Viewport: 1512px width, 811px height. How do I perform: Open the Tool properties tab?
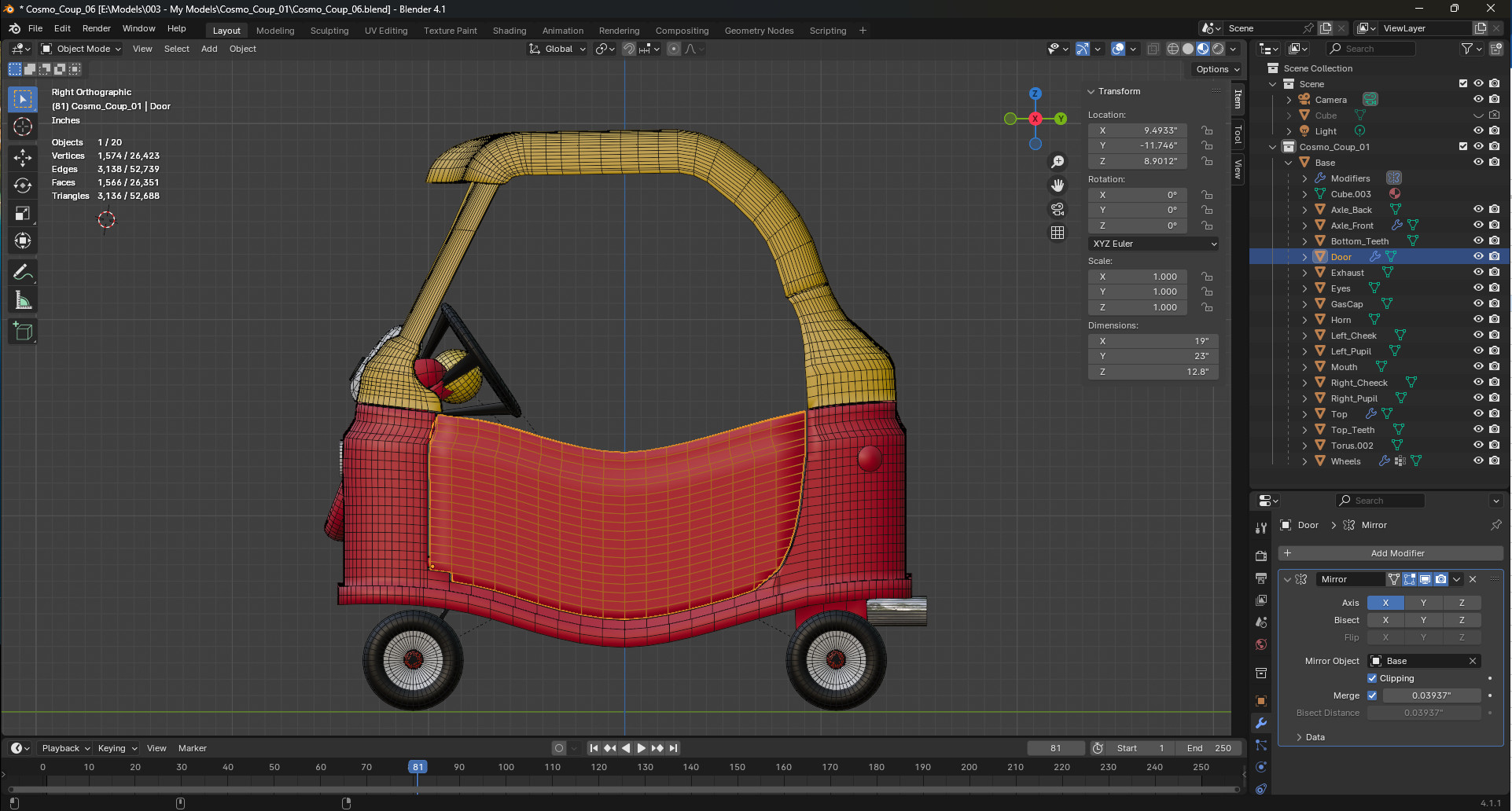(x=1261, y=528)
